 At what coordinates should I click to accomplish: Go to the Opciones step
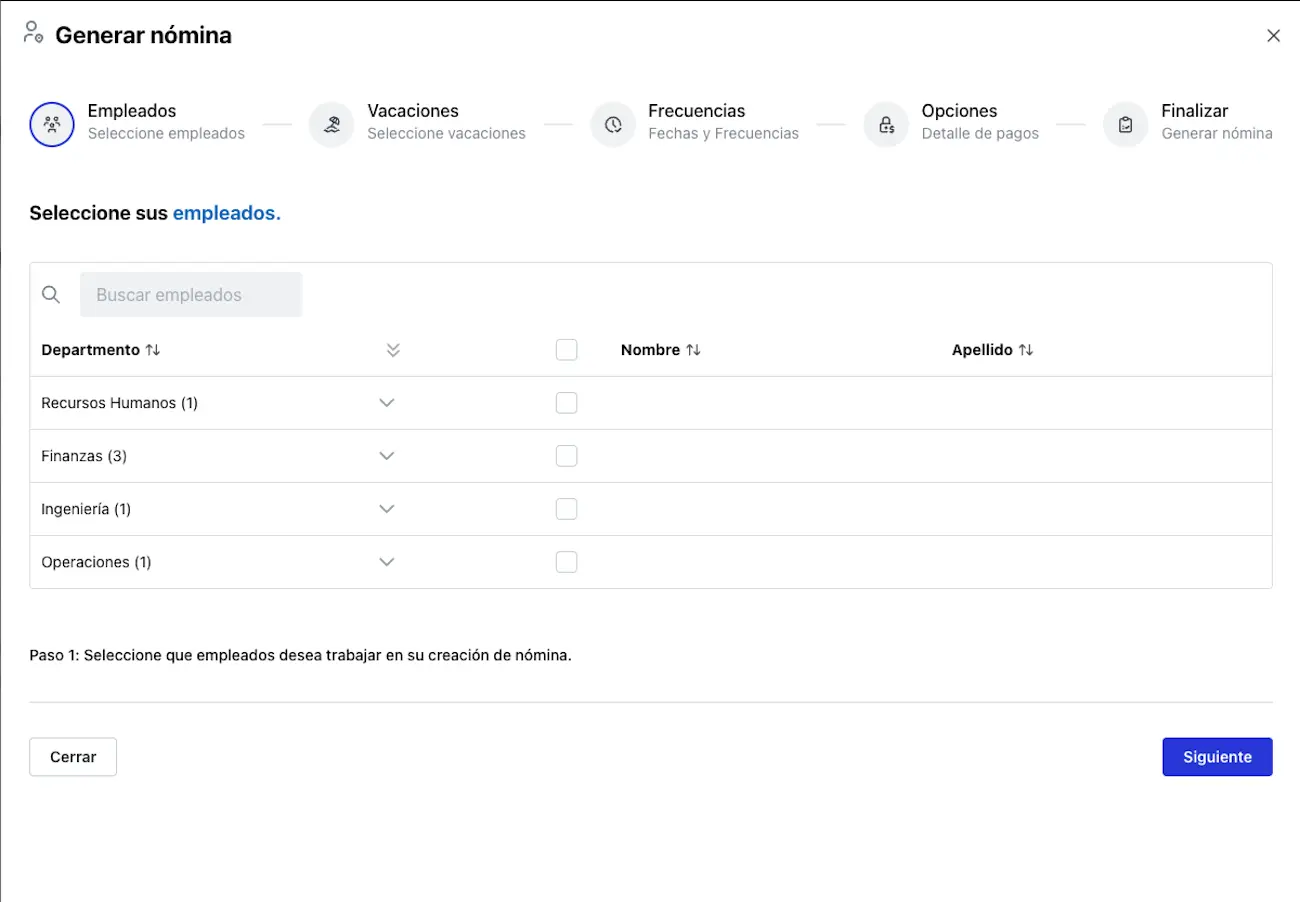952,122
